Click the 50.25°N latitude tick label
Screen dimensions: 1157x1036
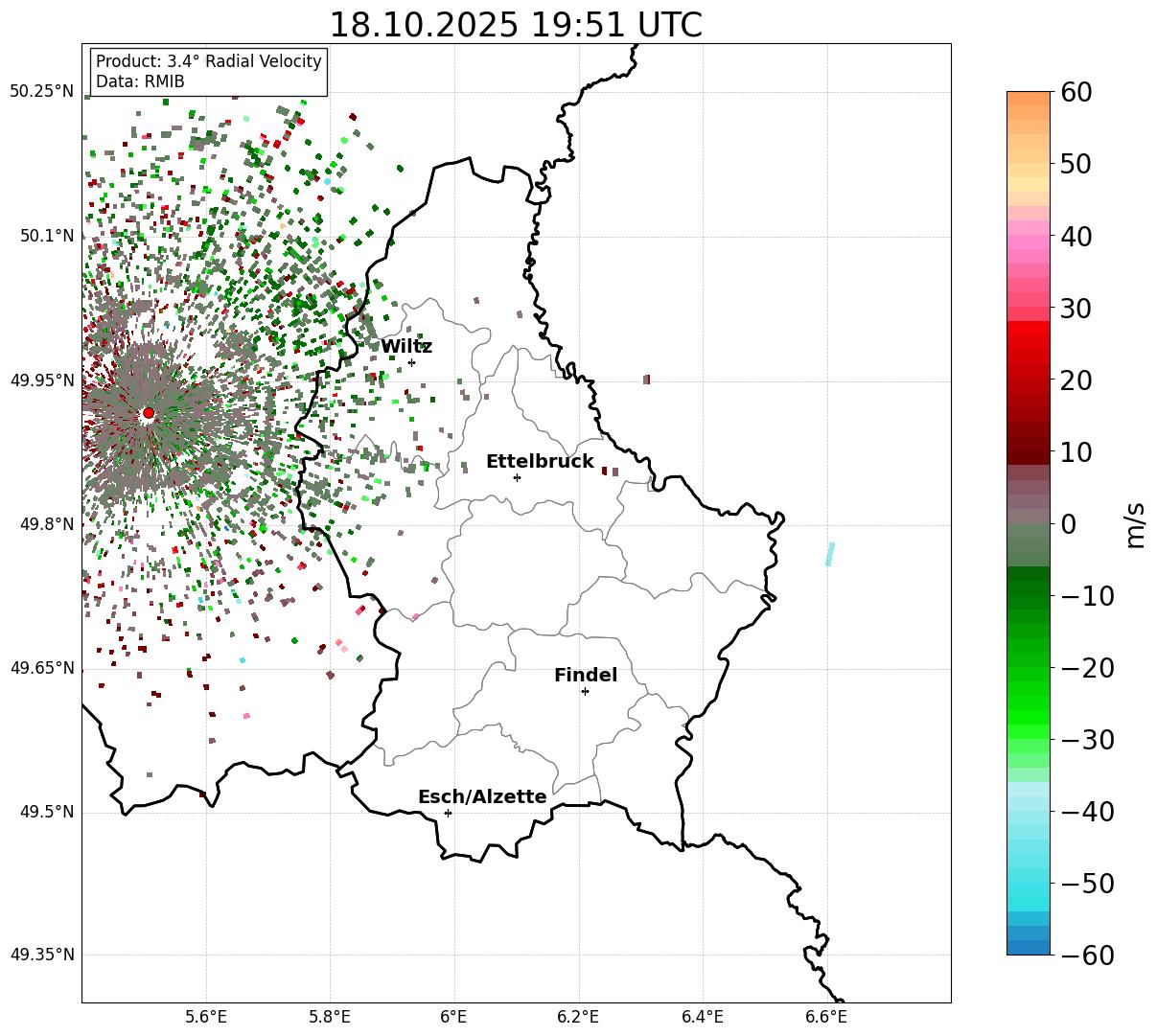[x=41, y=91]
